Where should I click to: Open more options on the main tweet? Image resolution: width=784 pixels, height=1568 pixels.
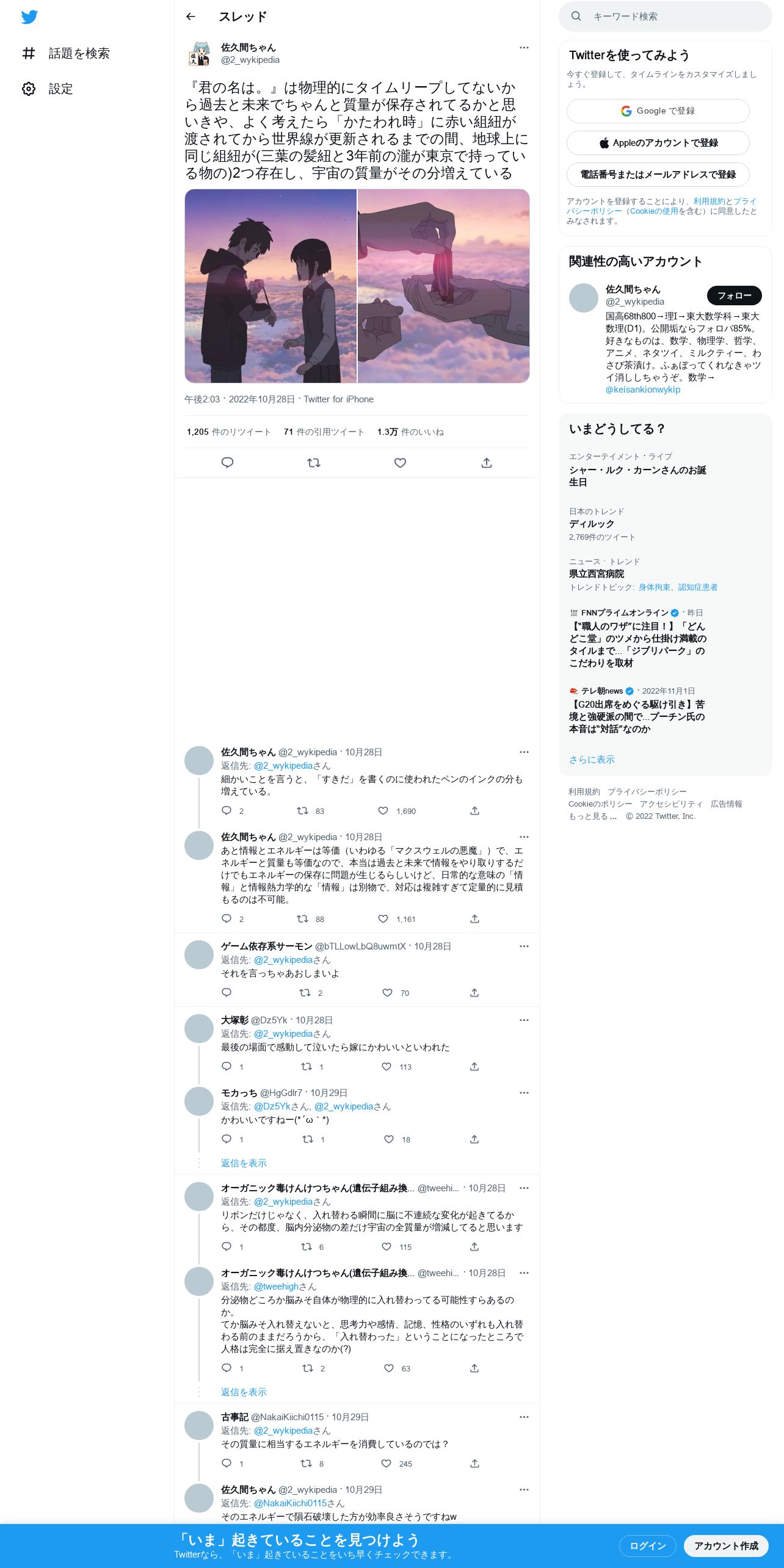[x=524, y=48]
